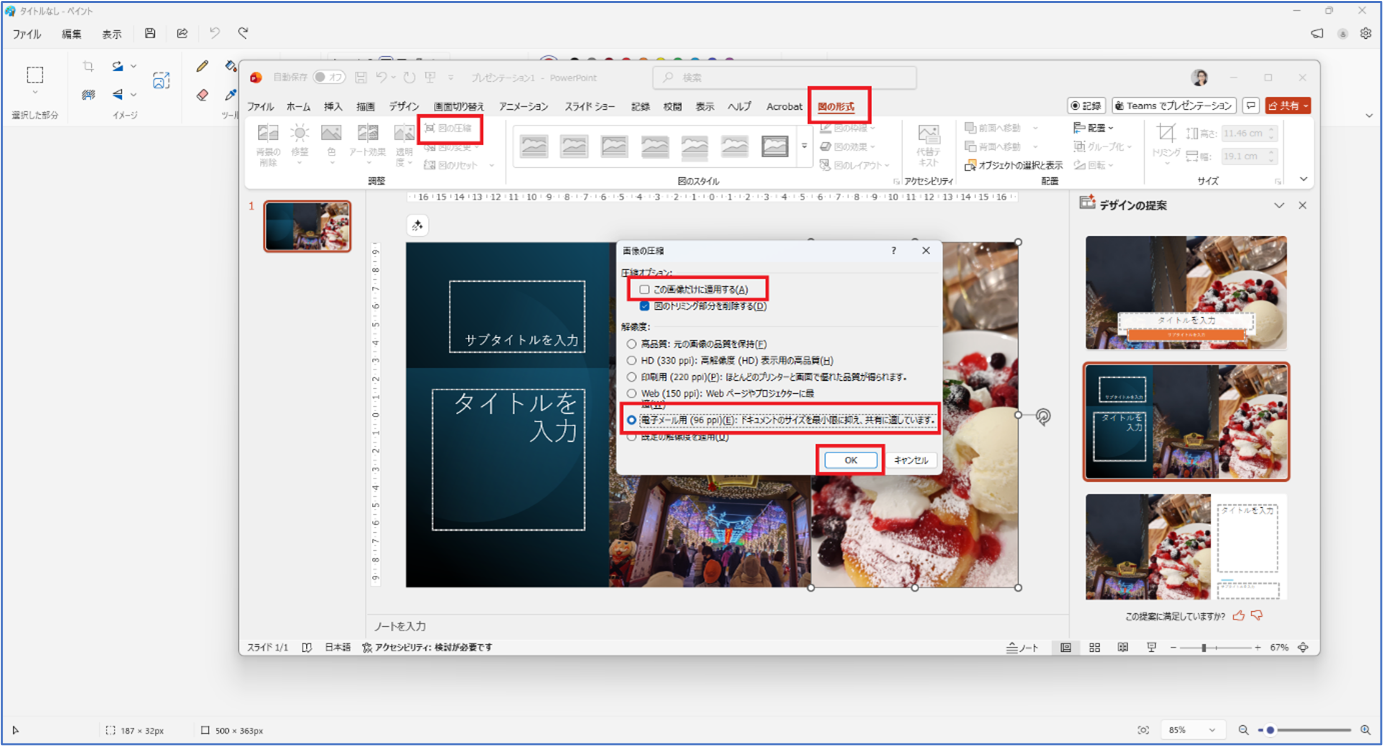Expand the Paint selection tool dropdown arrow
The image size is (1383, 746).
(x=35, y=94)
